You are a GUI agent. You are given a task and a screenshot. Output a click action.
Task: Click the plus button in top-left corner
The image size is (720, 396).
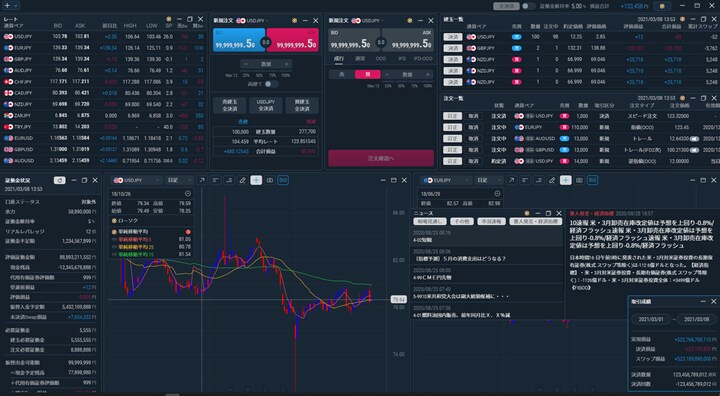(x=7, y=6)
